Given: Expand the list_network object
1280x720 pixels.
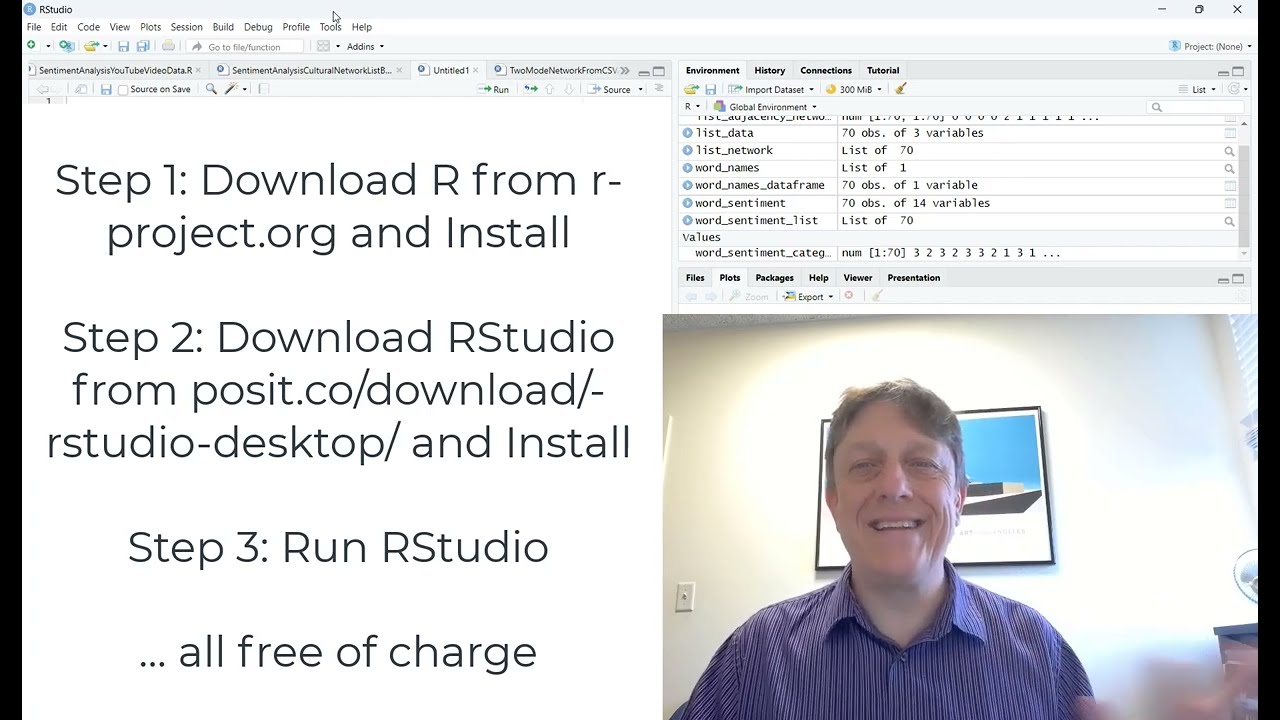Looking at the screenshot, I should (687, 150).
